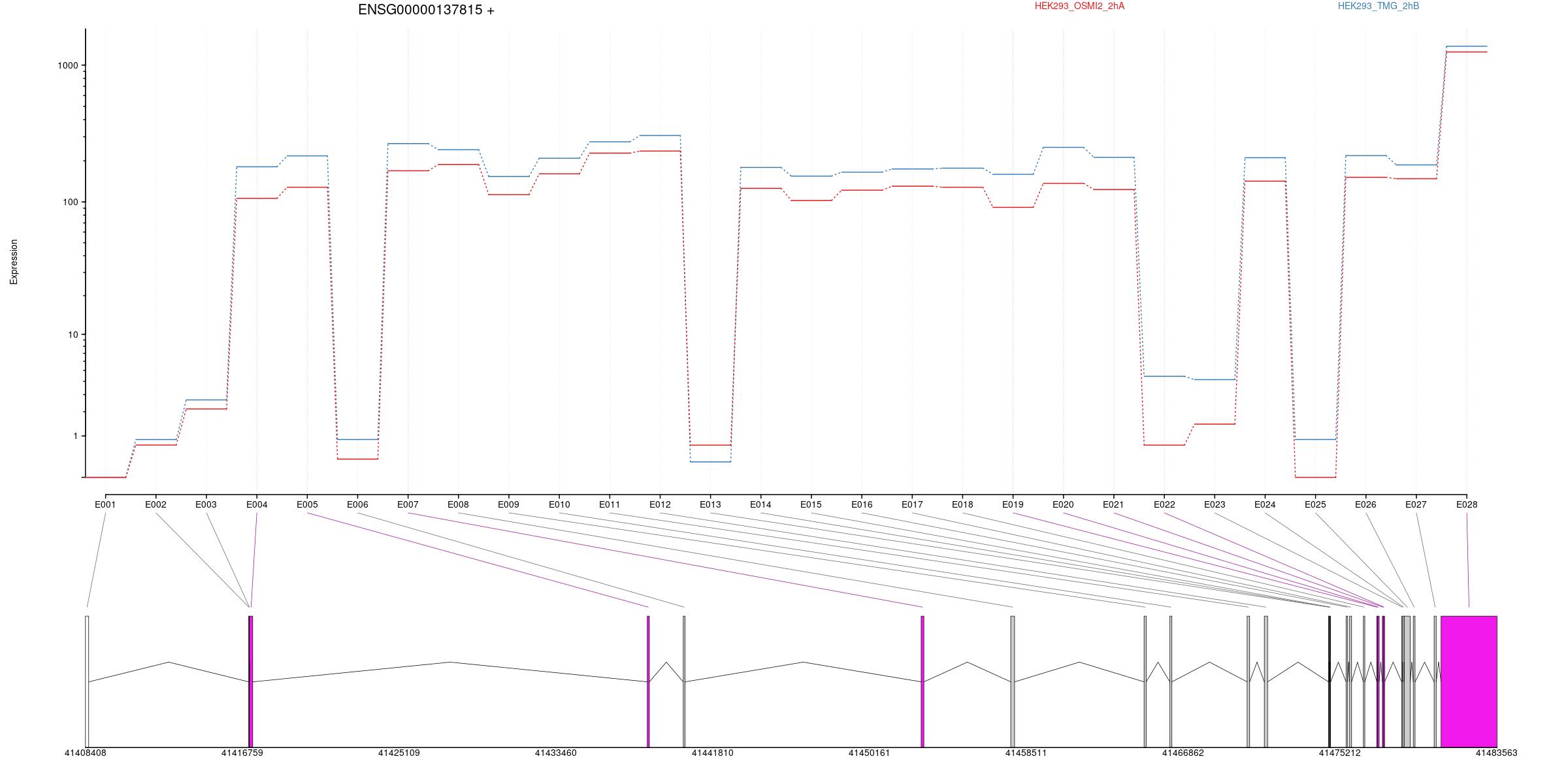
Task: Click exon label E016
Action: (x=862, y=504)
